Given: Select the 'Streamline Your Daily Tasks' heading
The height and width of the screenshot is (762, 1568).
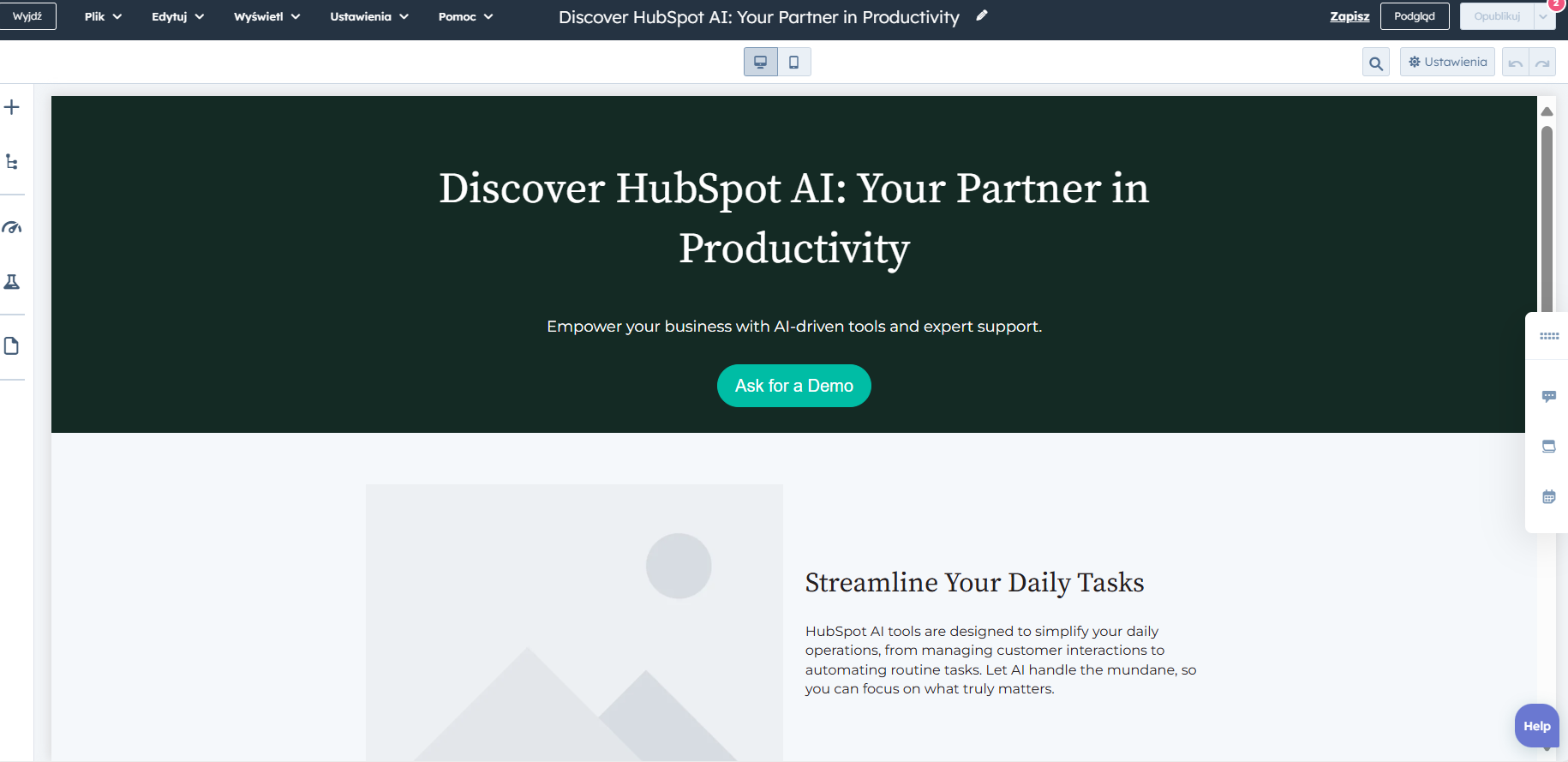Looking at the screenshot, I should coord(974,583).
